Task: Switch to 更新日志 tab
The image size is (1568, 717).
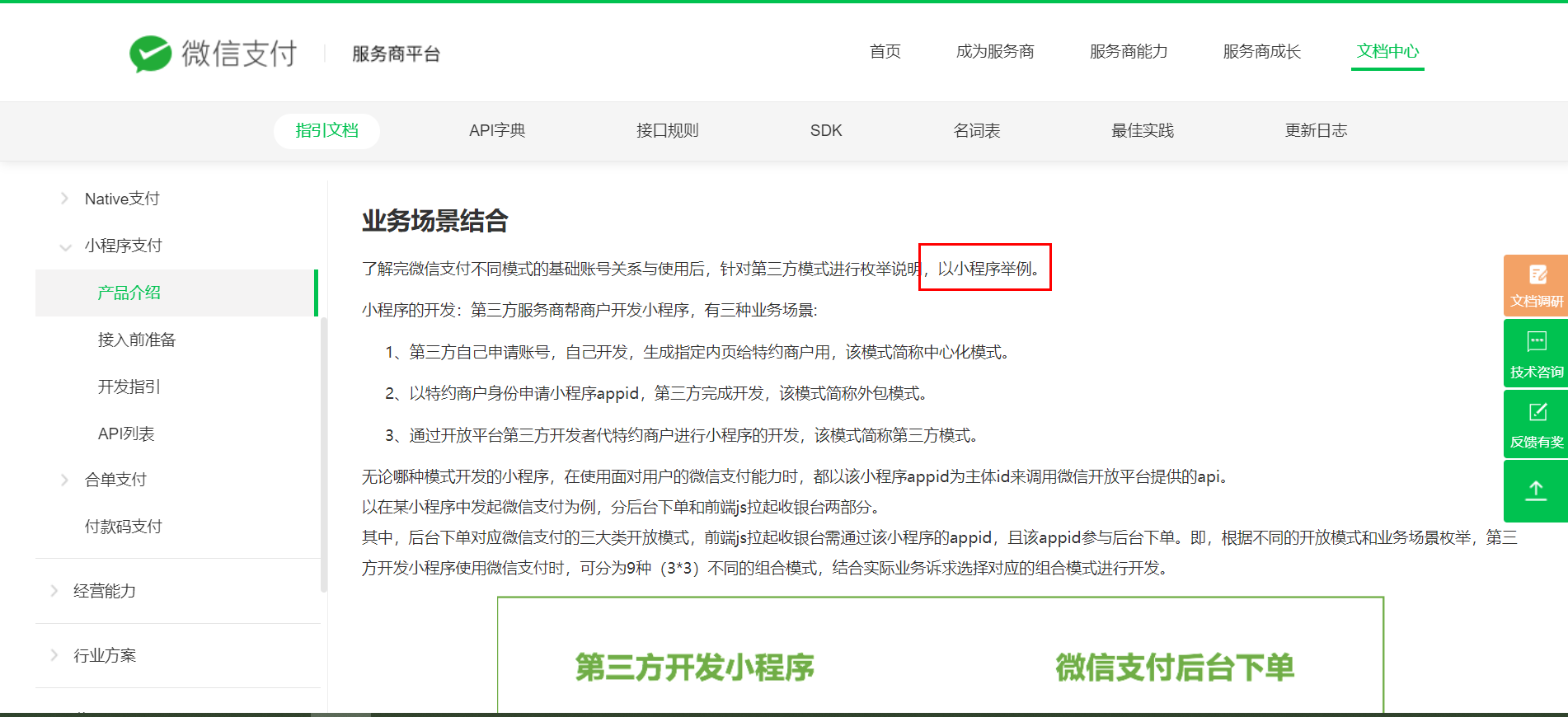Action: [1317, 131]
